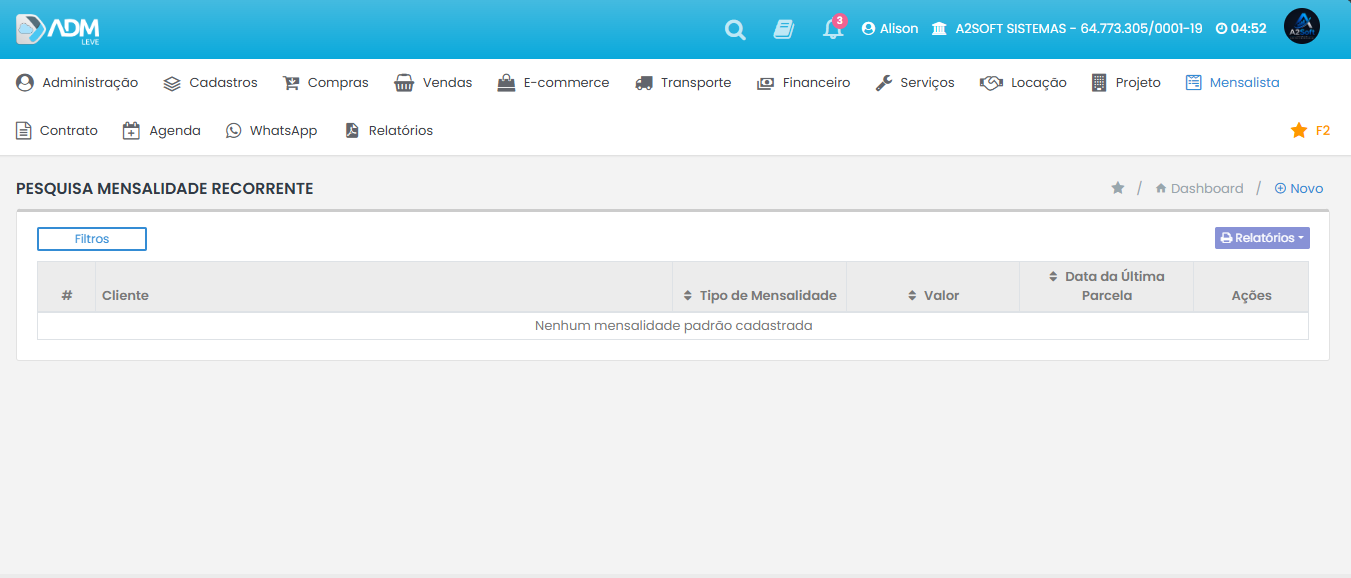Image resolution: width=1351 pixels, height=578 pixels.
Task: Click the E-commerce shopping bag icon
Action: tap(506, 82)
